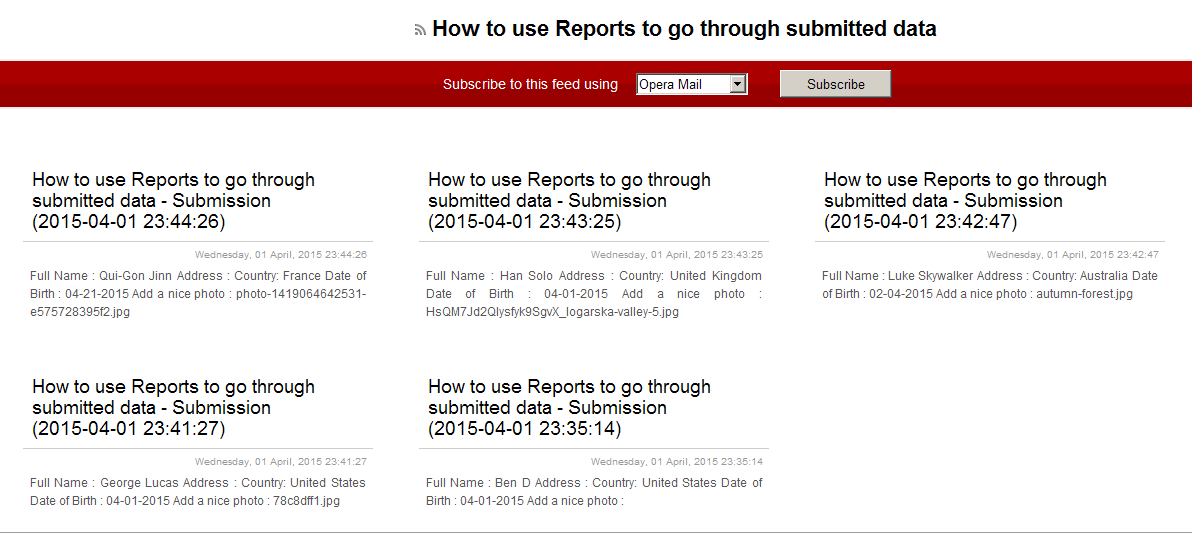Open the submission titled 2015-04-01 23:43:25
This screenshot has width=1192, height=533.
569,201
